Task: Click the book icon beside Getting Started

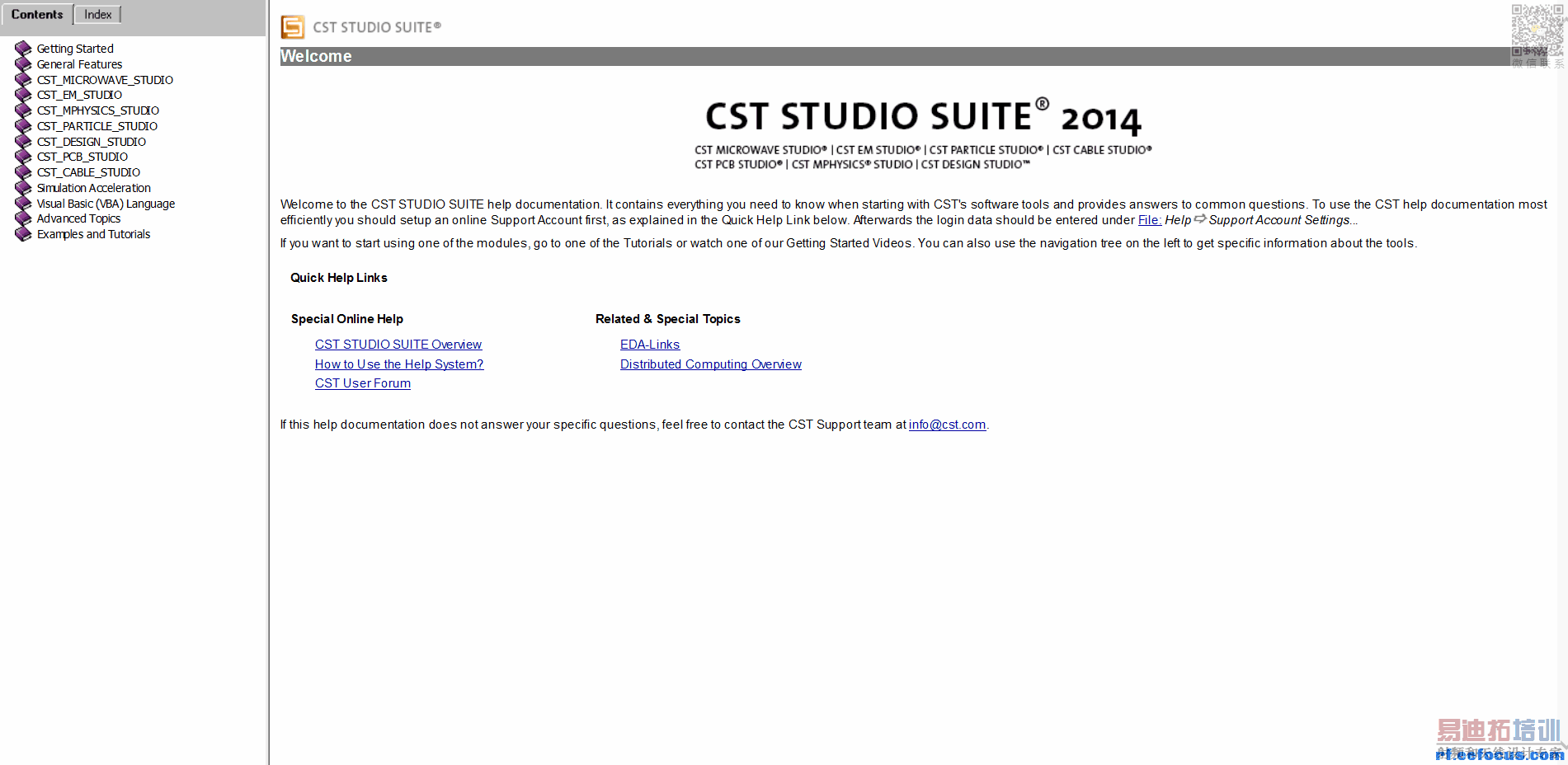Action: point(23,49)
